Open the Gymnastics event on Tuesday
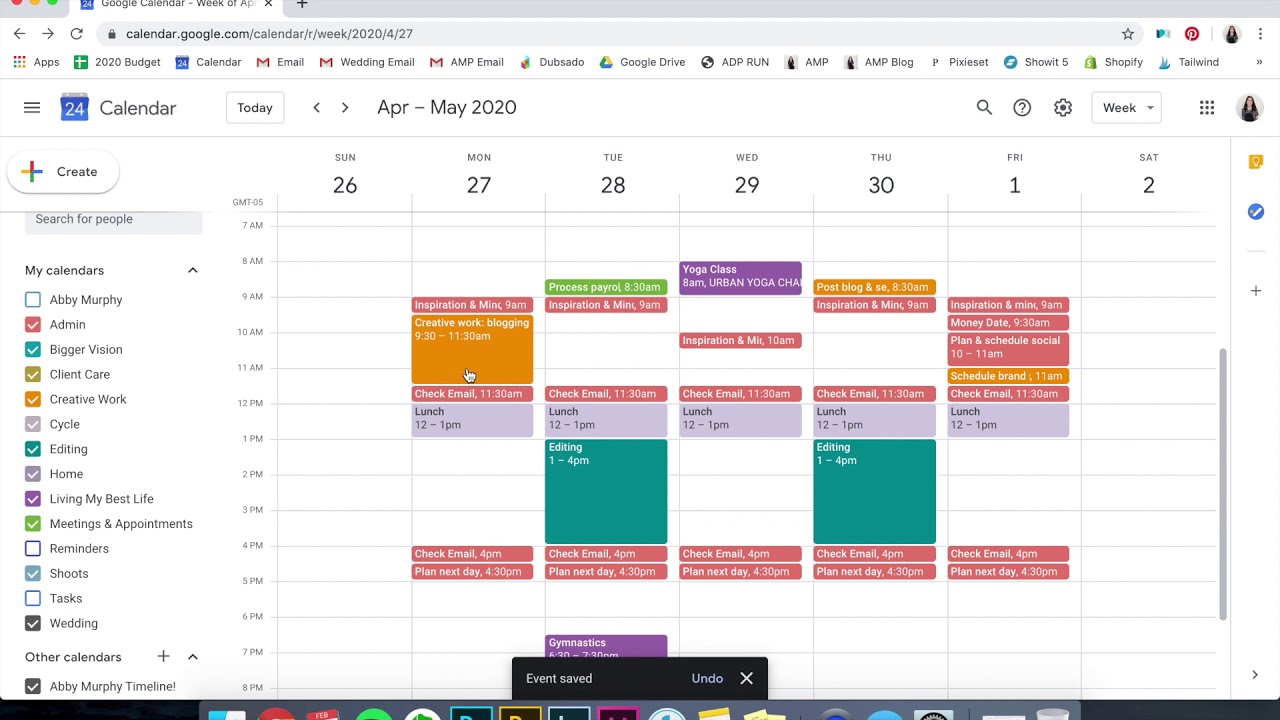 point(606,646)
